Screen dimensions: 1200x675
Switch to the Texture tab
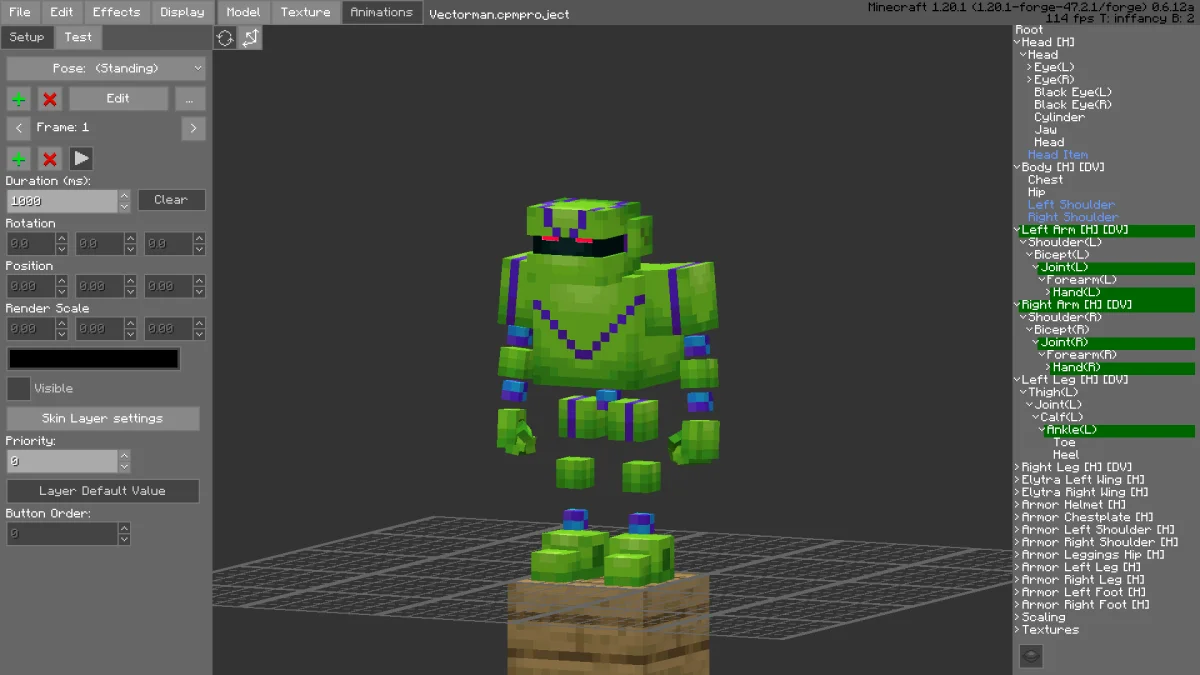pyautogui.click(x=305, y=12)
